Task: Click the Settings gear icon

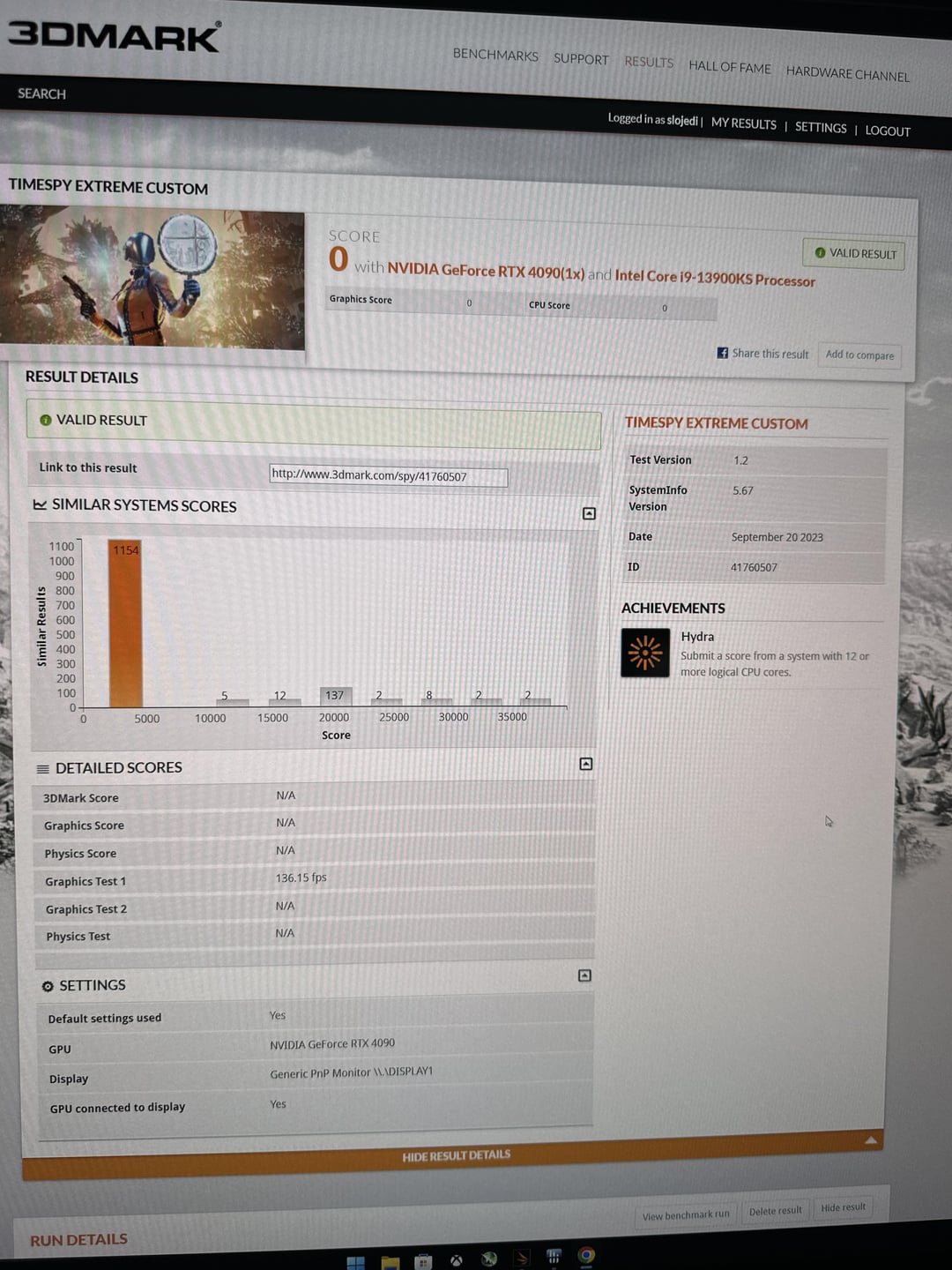Action: [x=48, y=986]
